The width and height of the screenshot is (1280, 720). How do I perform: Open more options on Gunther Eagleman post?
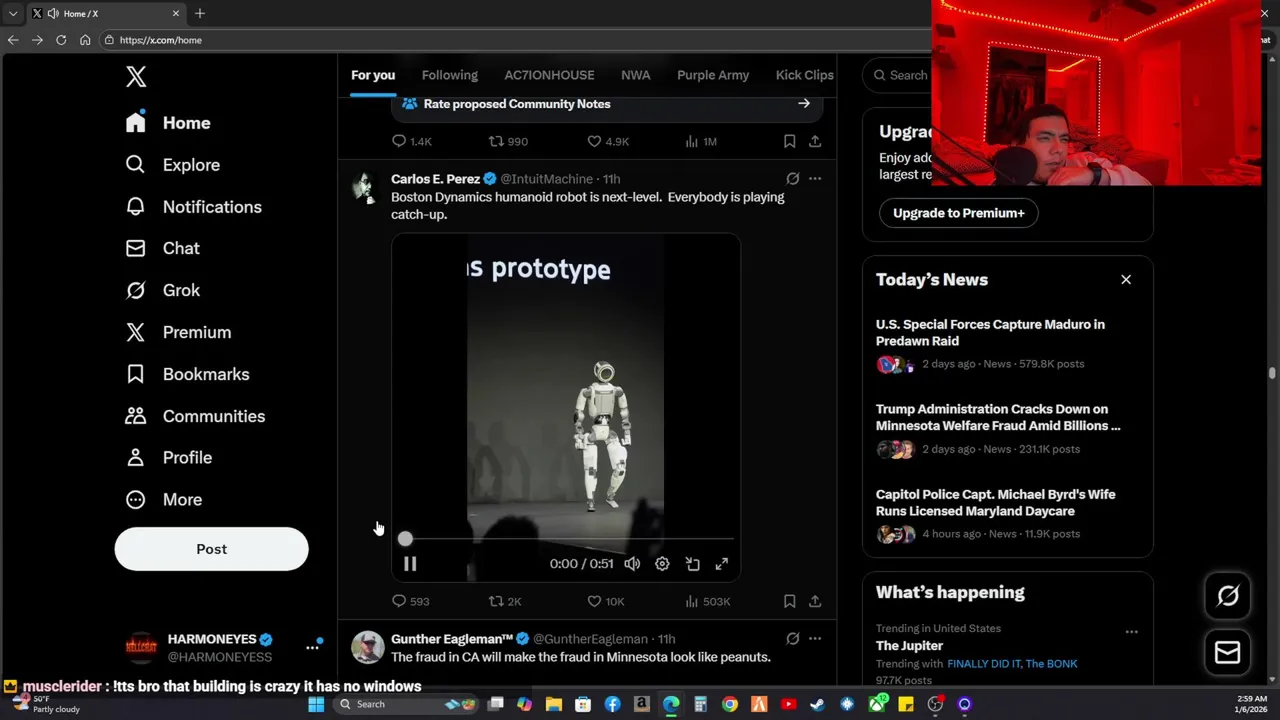tap(815, 639)
